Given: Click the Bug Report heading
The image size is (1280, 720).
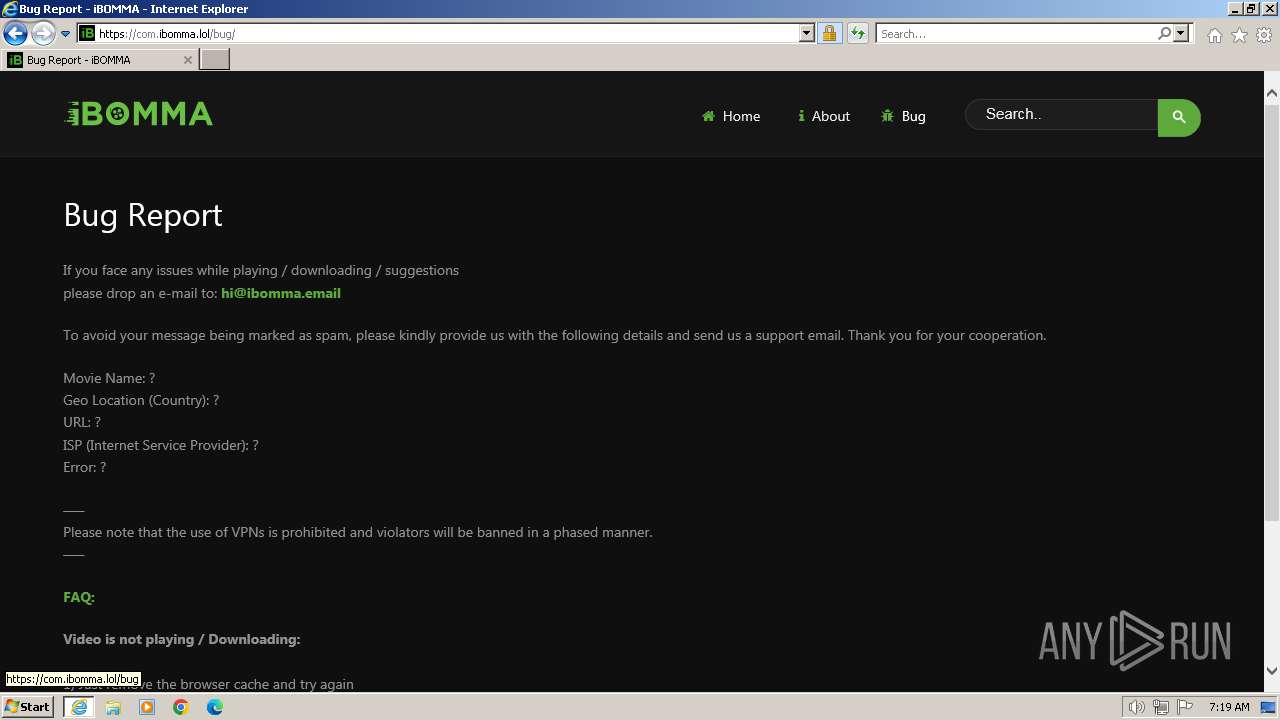Looking at the screenshot, I should (x=143, y=215).
